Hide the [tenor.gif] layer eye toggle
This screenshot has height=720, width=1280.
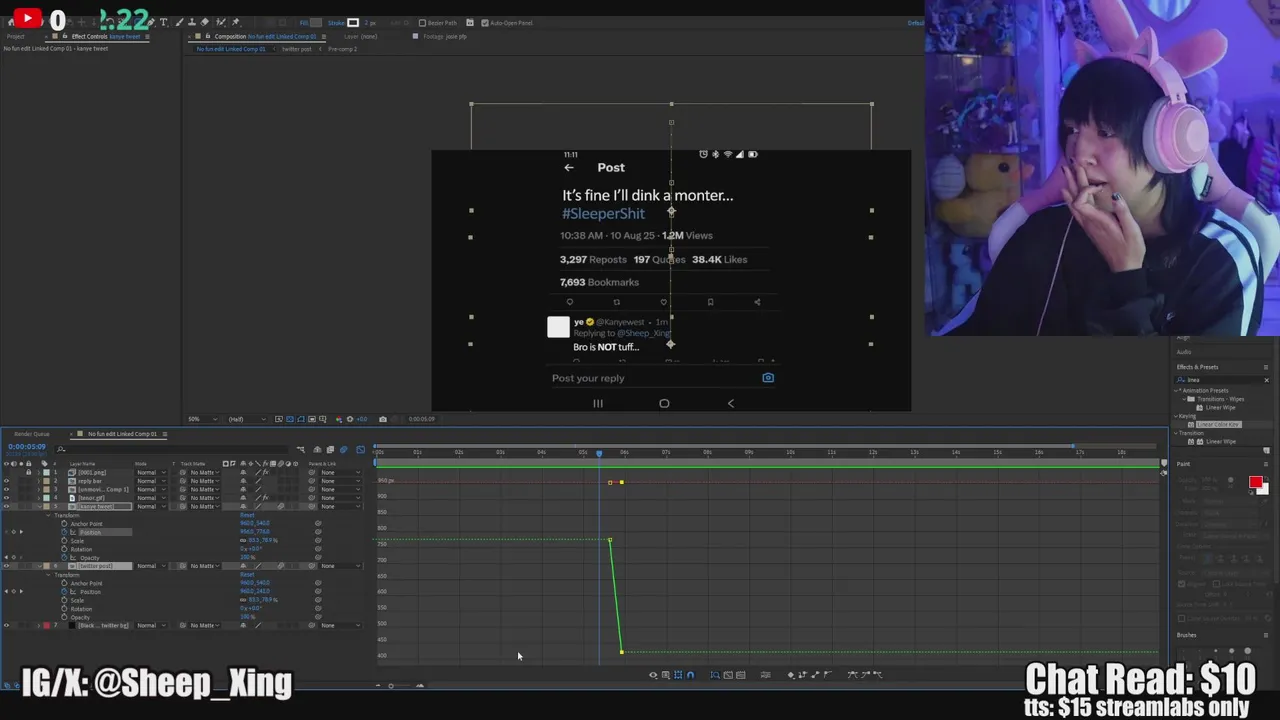pos(6,498)
